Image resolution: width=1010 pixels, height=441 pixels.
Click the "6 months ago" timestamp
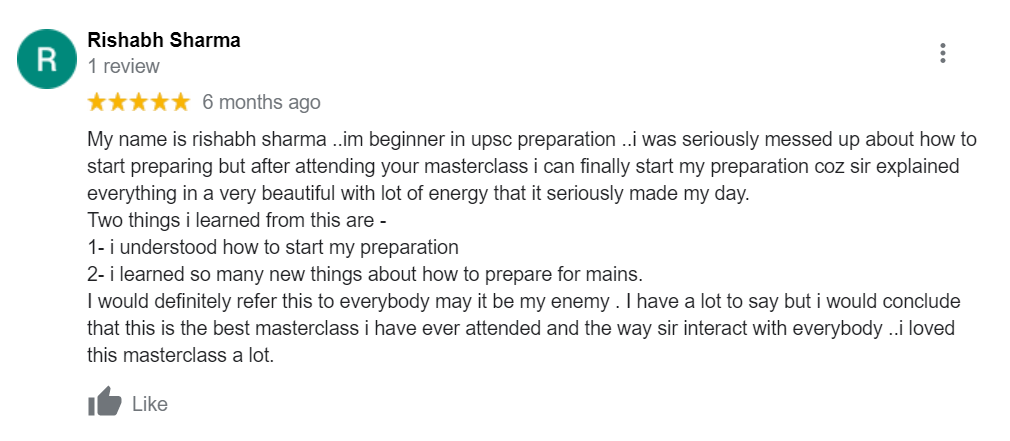click(x=262, y=102)
